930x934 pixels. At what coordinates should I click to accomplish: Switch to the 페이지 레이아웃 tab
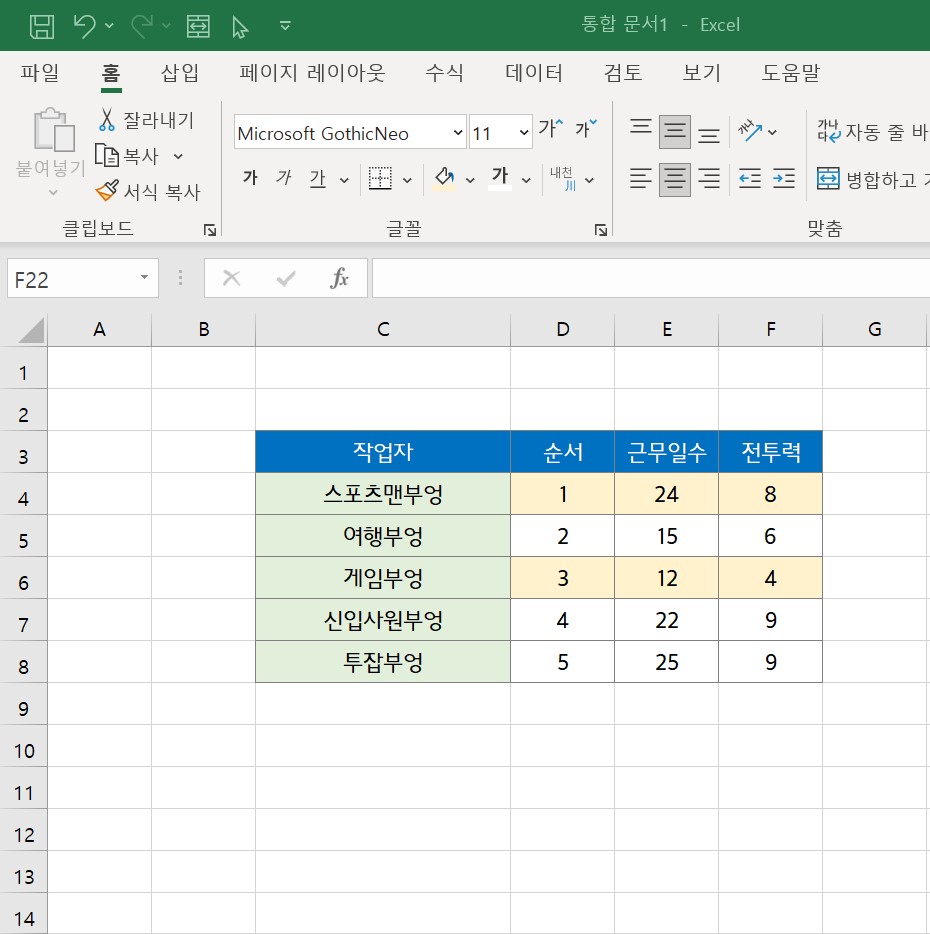pos(312,73)
